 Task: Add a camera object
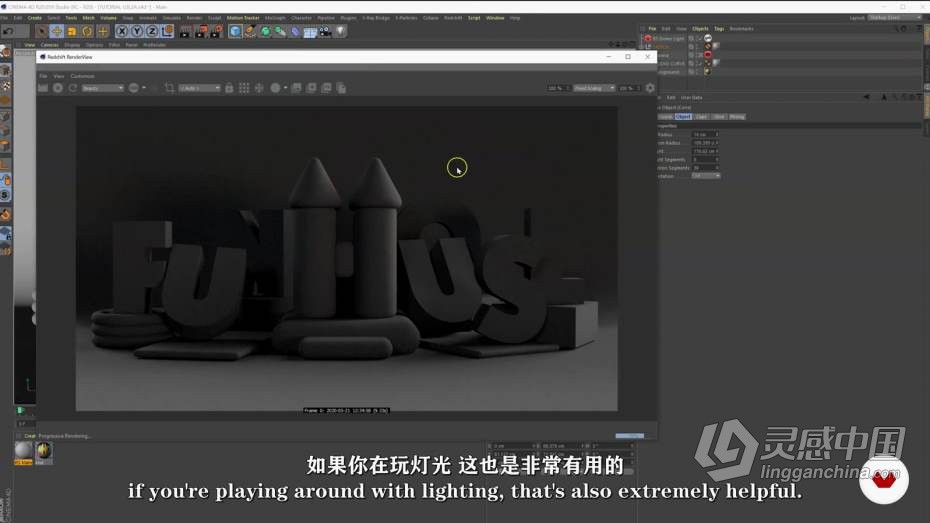[x=325, y=31]
